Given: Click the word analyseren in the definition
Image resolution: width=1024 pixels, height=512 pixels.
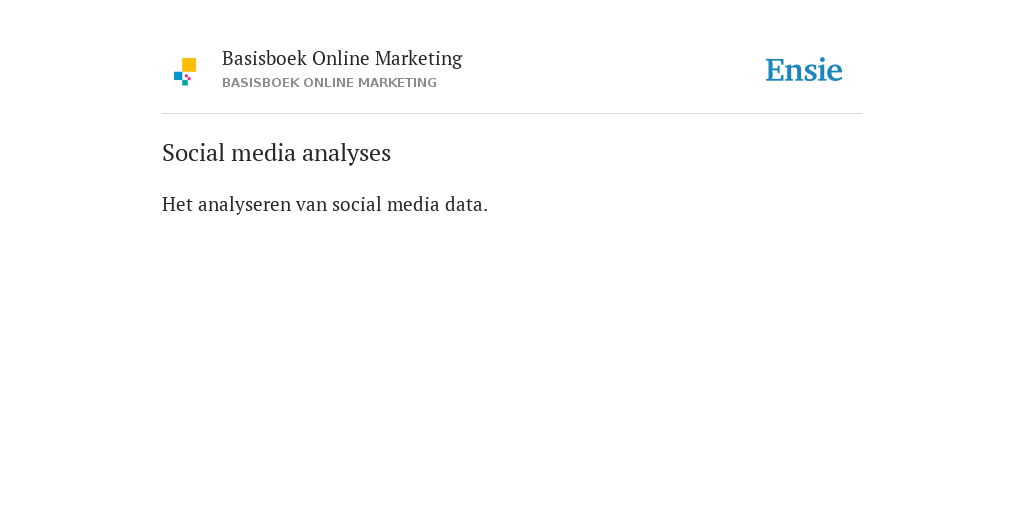Looking at the screenshot, I should coord(244,205).
